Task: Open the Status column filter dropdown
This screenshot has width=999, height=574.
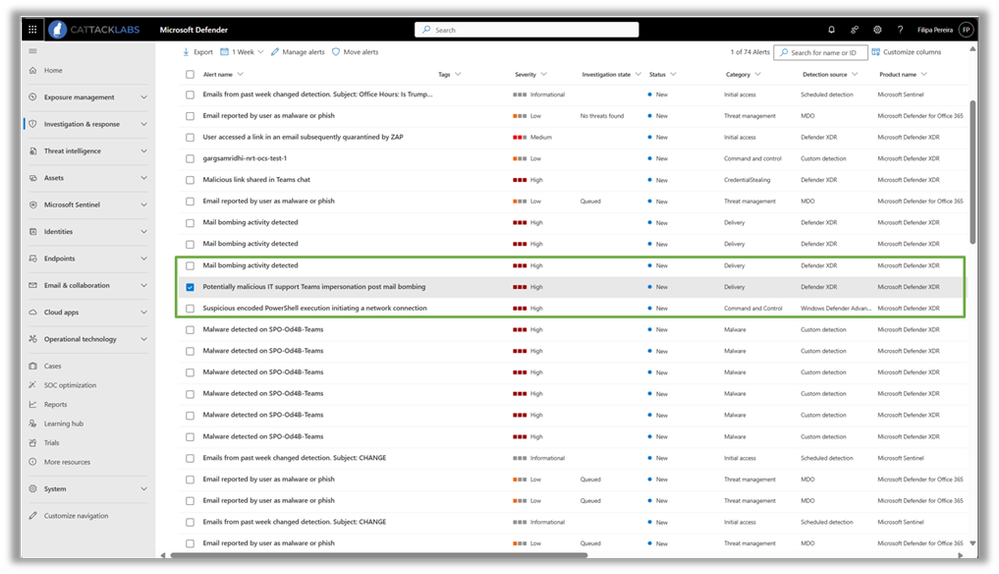Action: (x=673, y=75)
